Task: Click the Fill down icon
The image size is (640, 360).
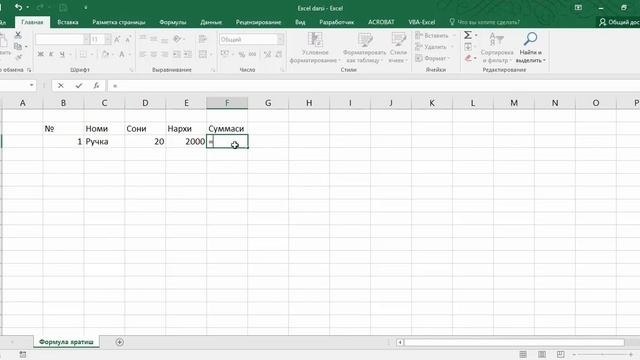Action: [x=468, y=47]
